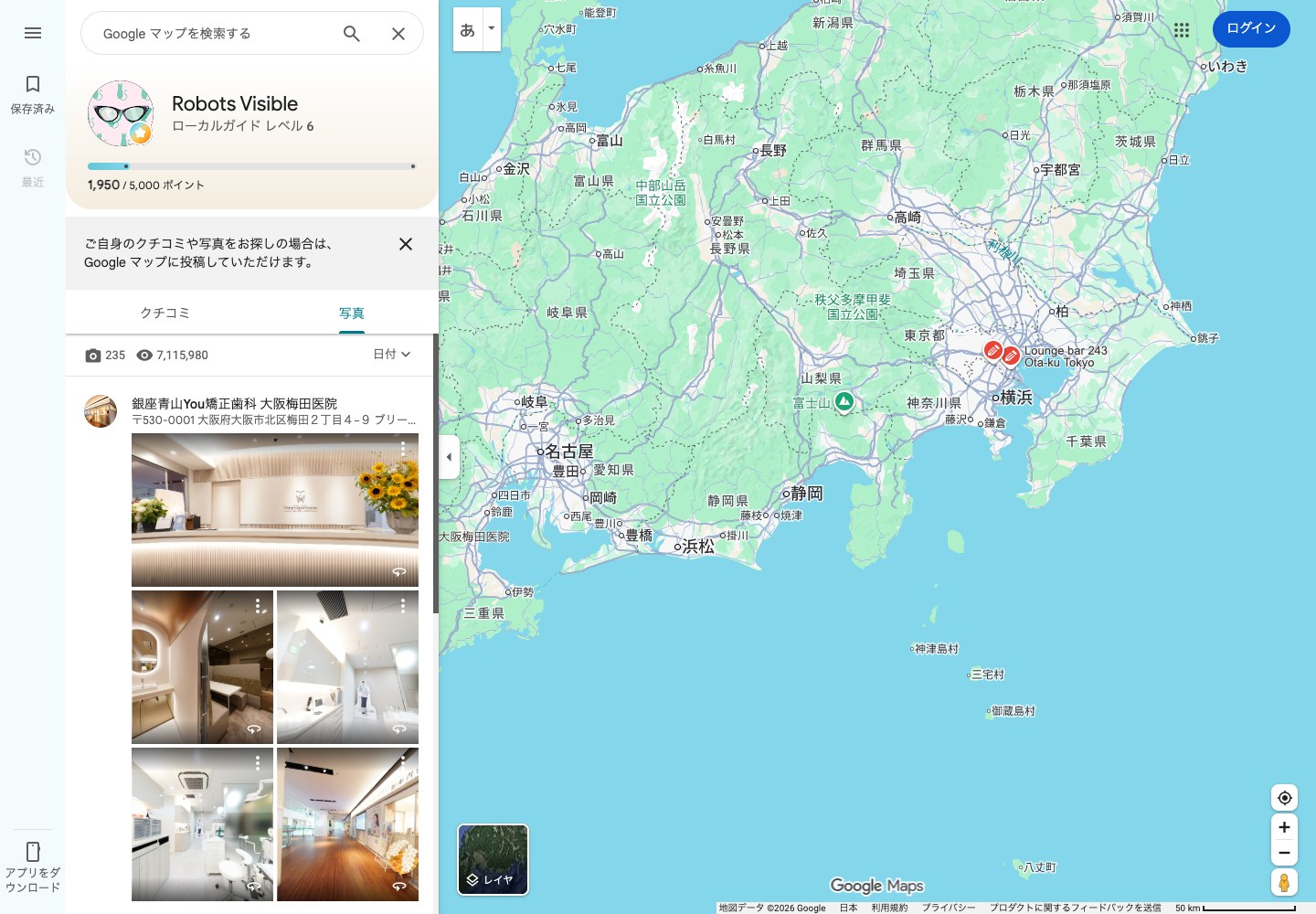
Task: Click the 中部山岳国立公園 park label
Action: [661, 192]
